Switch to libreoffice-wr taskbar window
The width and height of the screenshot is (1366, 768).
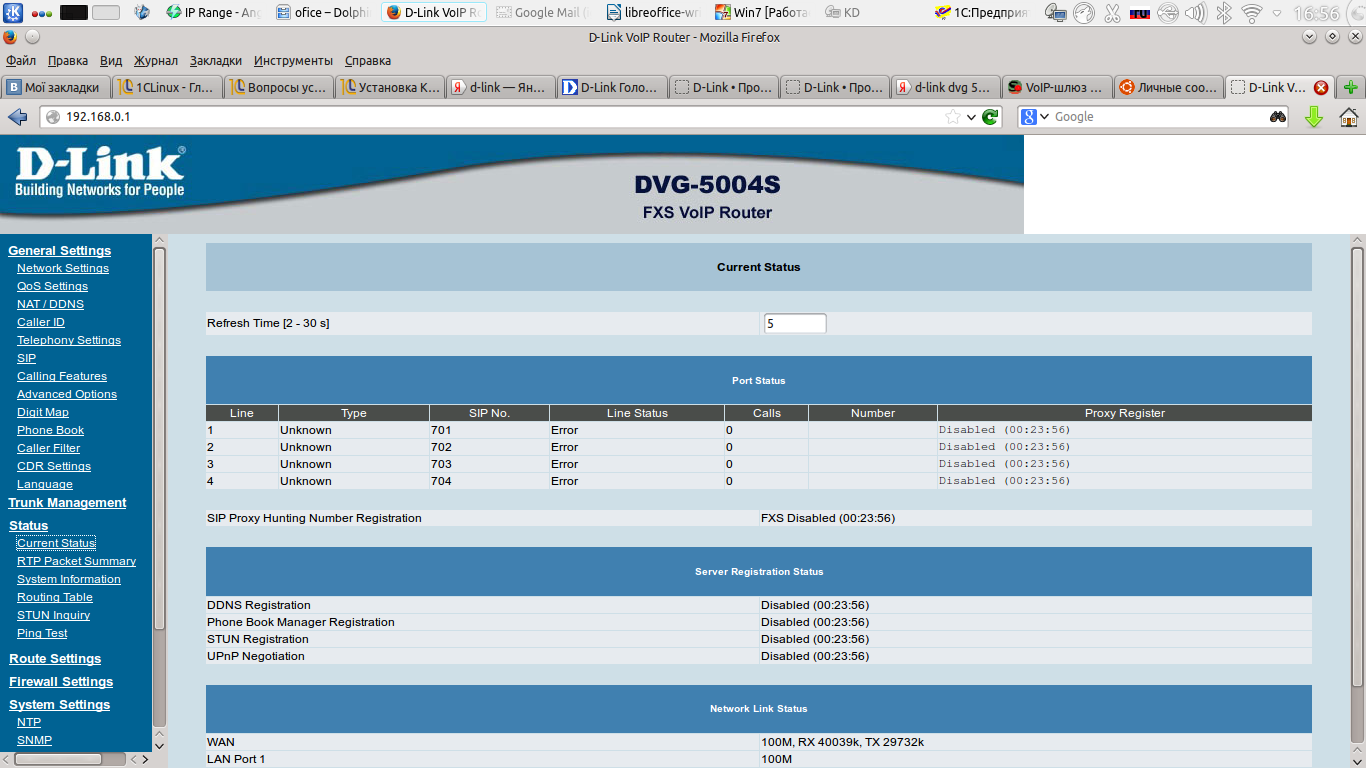(653, 13)
